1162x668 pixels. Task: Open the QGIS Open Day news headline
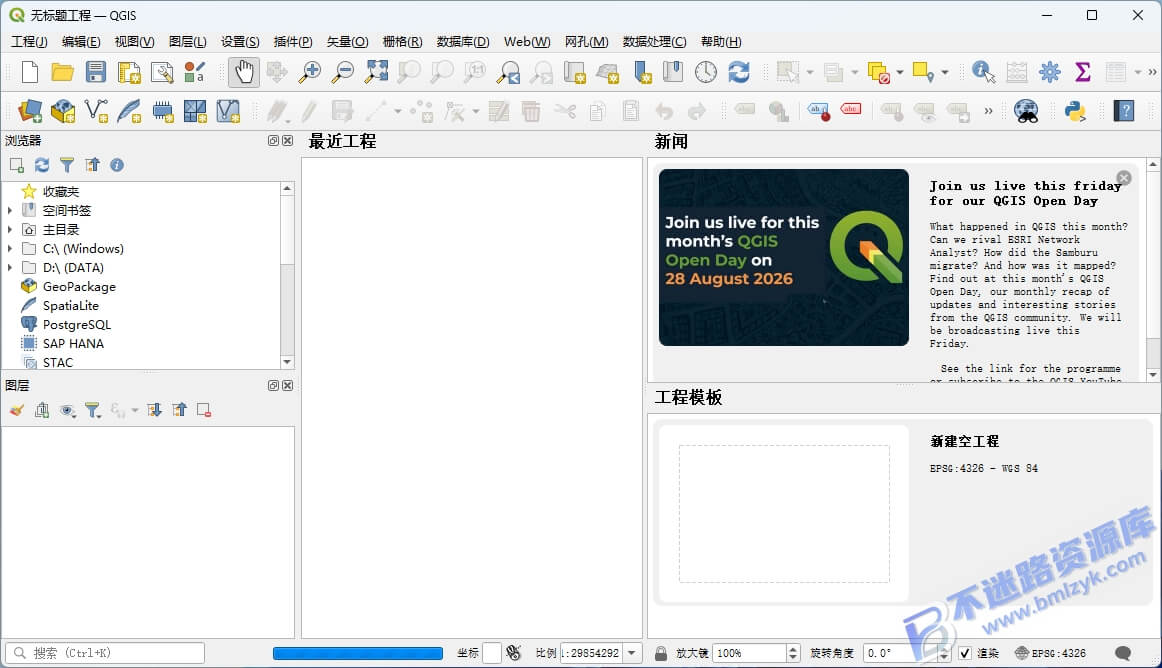point(1026,194)
